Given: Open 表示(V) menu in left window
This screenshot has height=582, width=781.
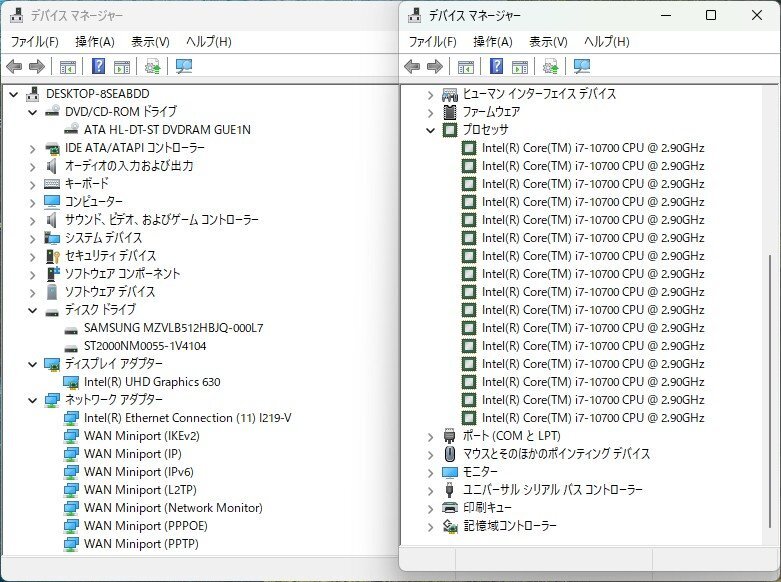Looking at the screenshot, I should pos(150,42).
